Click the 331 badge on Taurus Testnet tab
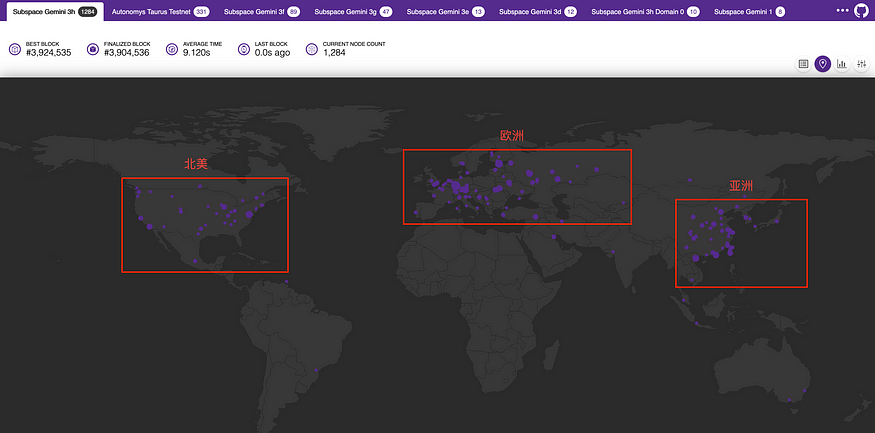The width and height of the screenshot is (875, 433). 201,12
